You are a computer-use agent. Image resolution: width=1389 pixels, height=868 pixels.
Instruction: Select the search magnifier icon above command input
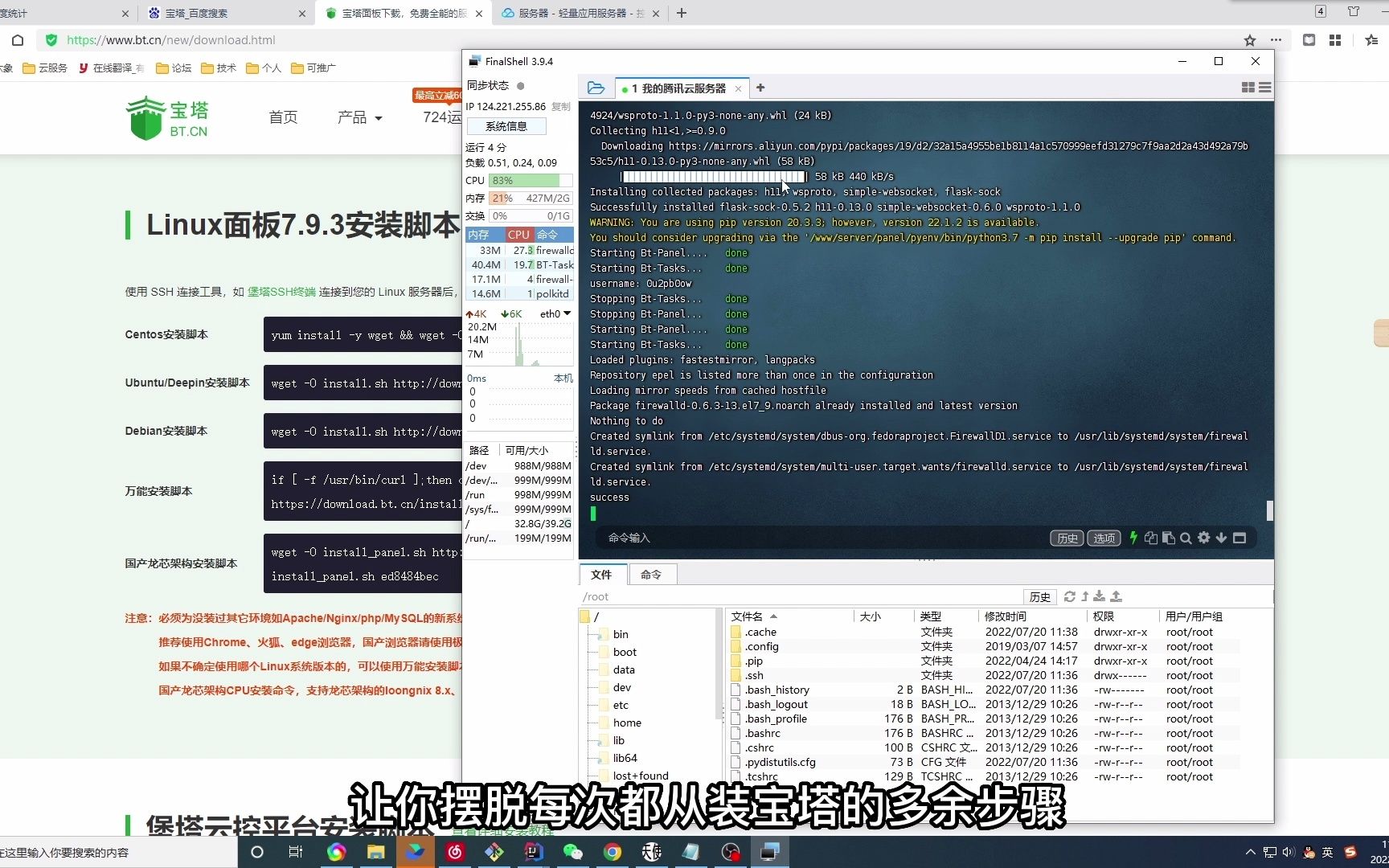click(x=1186, y=538)
